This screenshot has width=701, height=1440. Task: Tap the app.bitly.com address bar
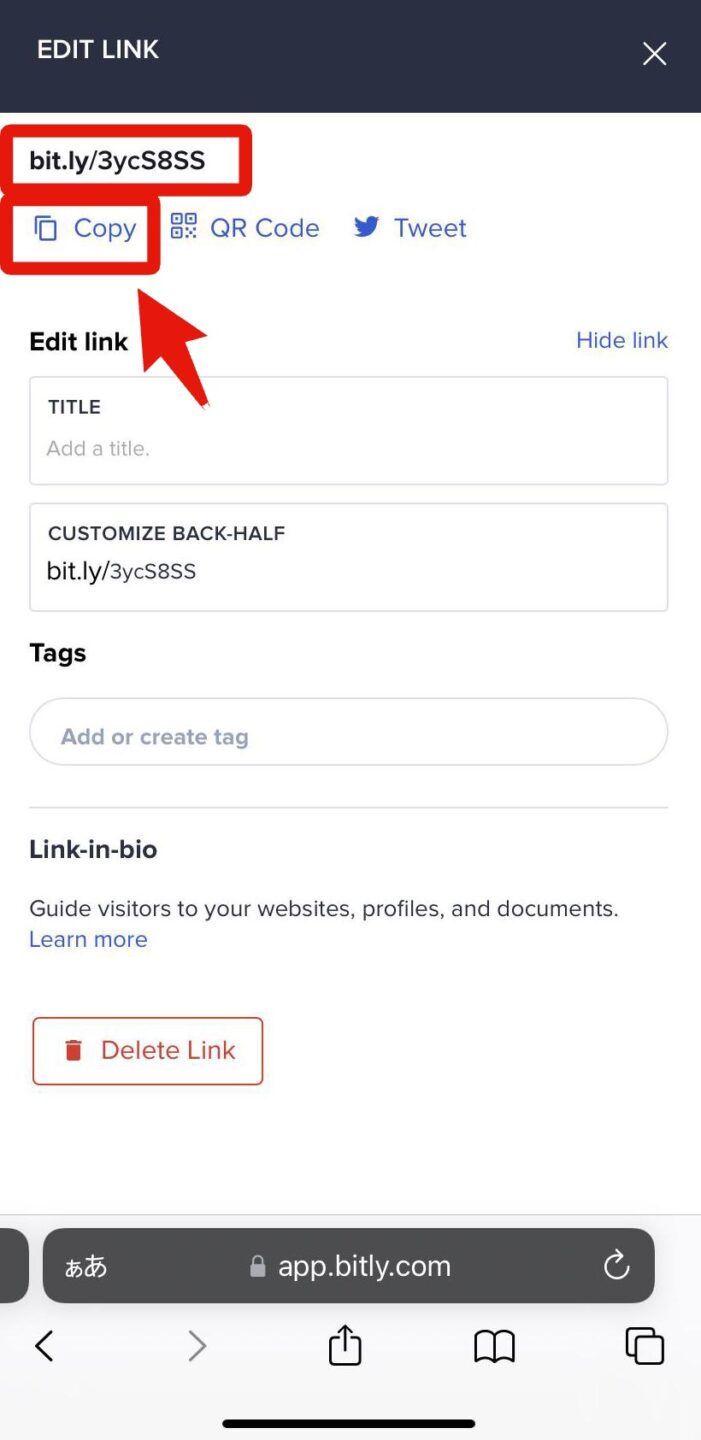click(364, 1266)
